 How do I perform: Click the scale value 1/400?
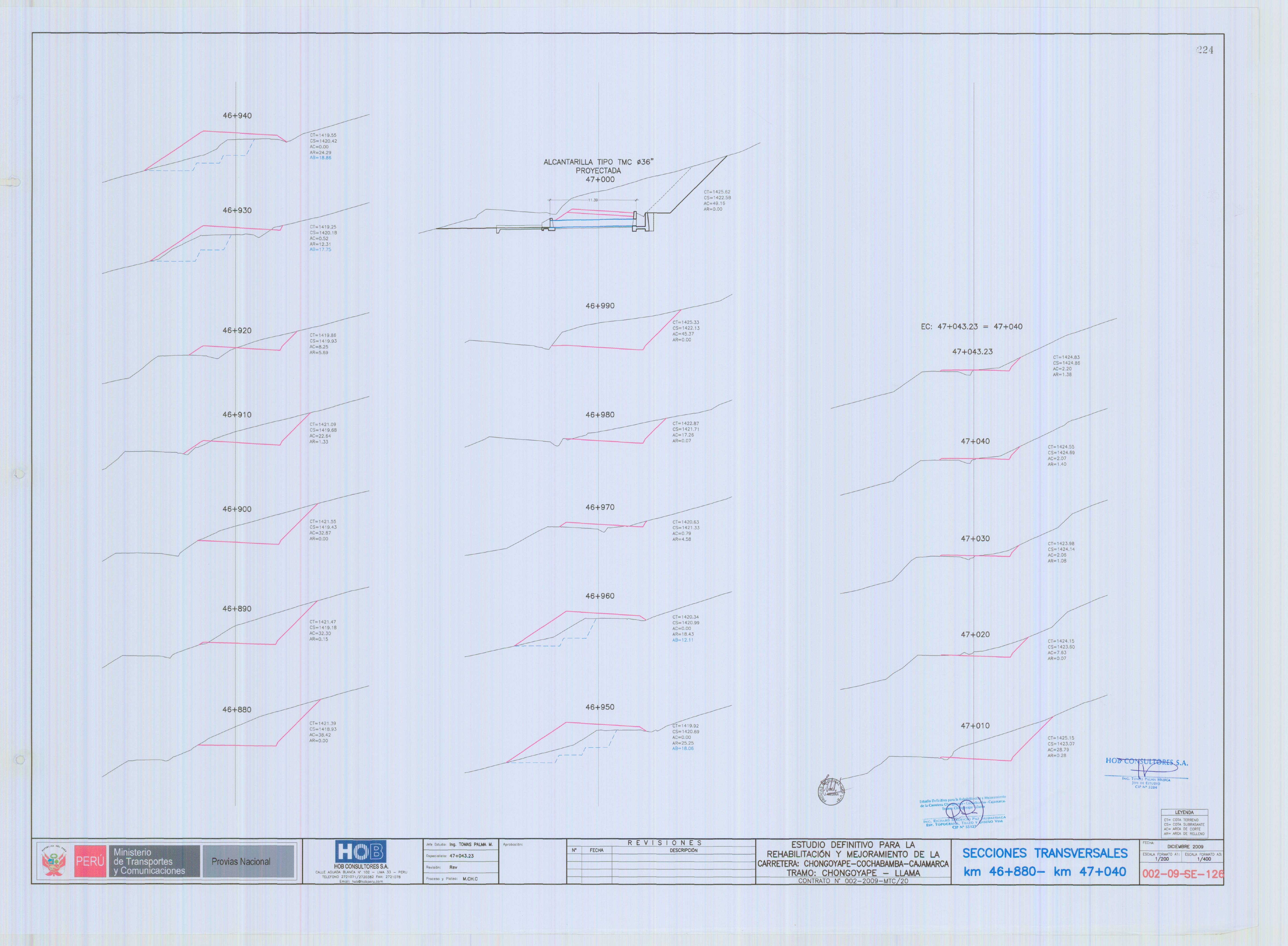click(x=1204, y=859)
